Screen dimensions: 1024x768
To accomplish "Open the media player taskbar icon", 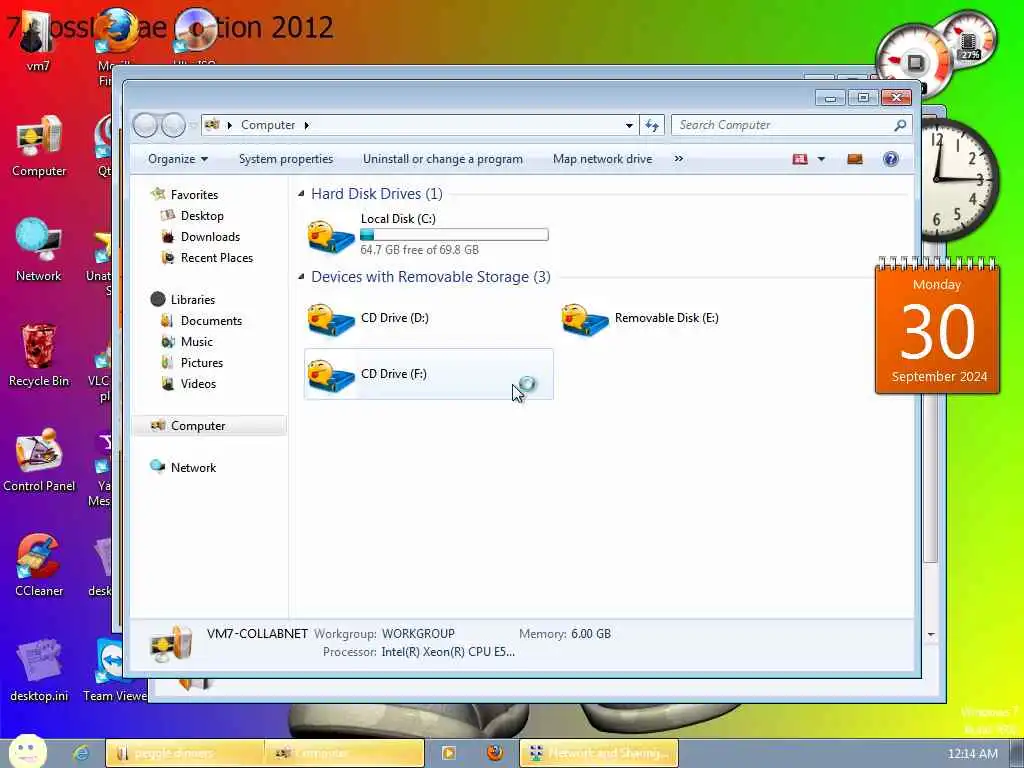I will point(449,753).
